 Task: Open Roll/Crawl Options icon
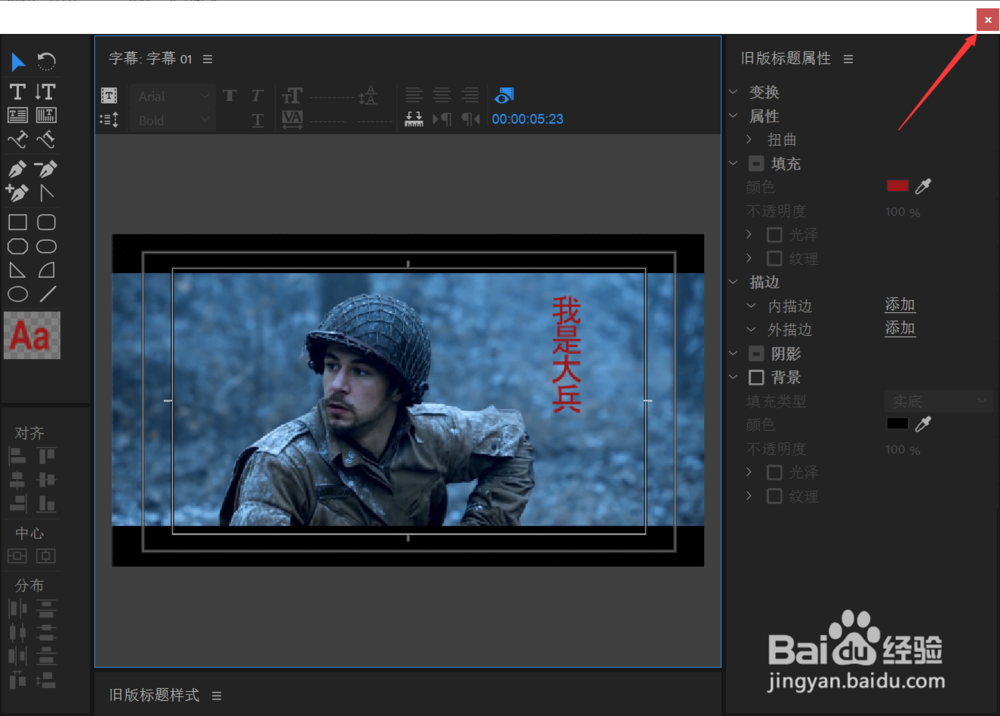tap(109, 120)
